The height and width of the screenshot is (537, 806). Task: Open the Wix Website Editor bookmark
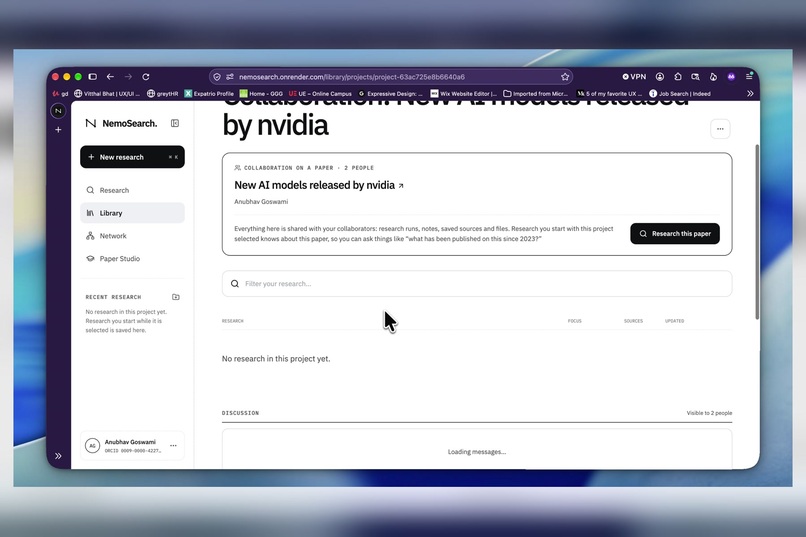click(464, 94)
